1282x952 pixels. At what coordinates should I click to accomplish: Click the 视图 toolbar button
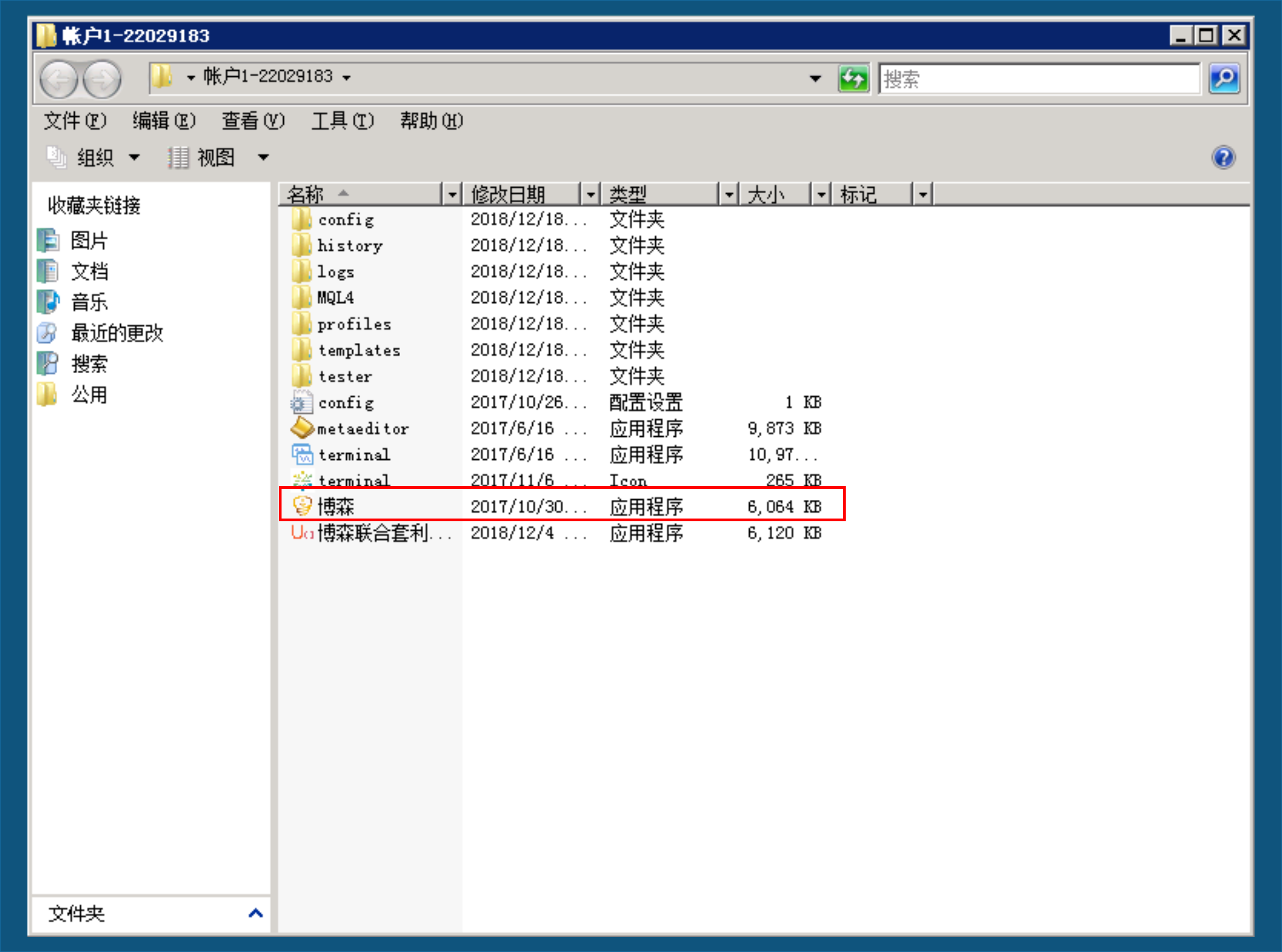[202, 157]
